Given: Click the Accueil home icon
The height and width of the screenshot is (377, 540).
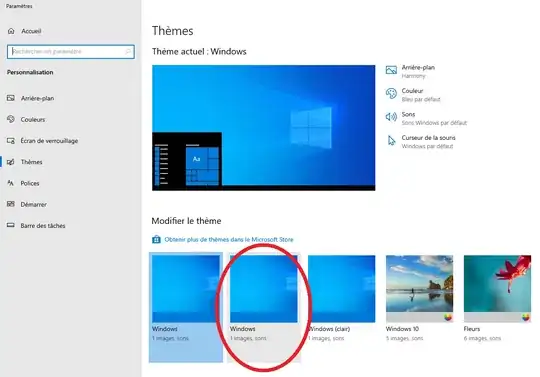Looking at the screenshot, I should pyautogui.click(x=11, y=31).
